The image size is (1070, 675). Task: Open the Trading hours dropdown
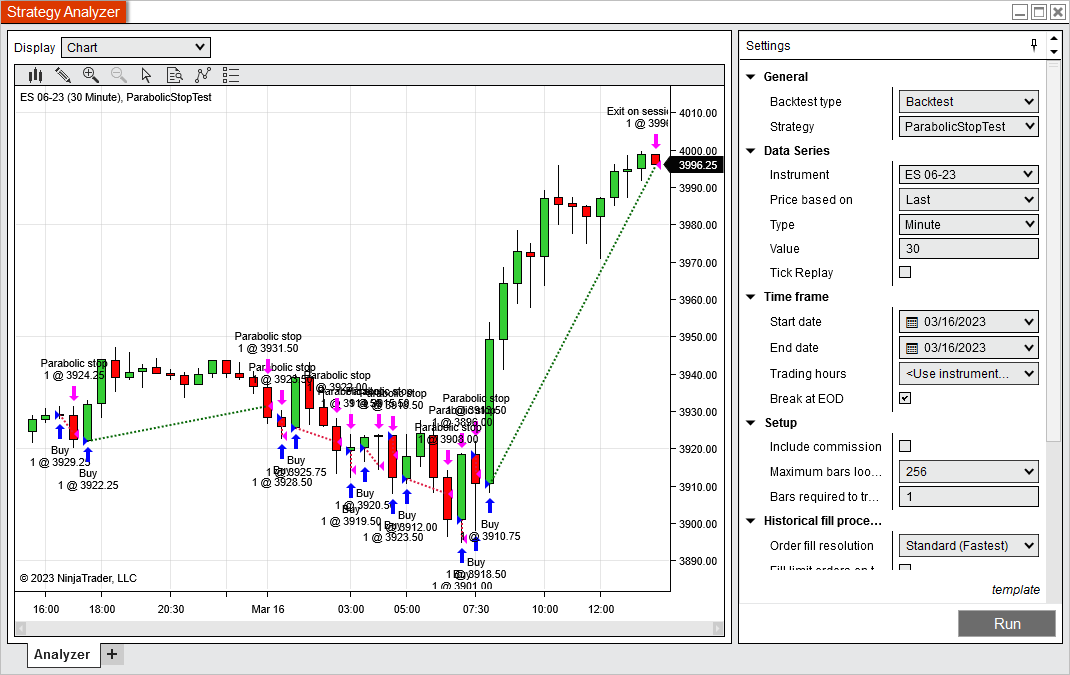coord(968,373)
